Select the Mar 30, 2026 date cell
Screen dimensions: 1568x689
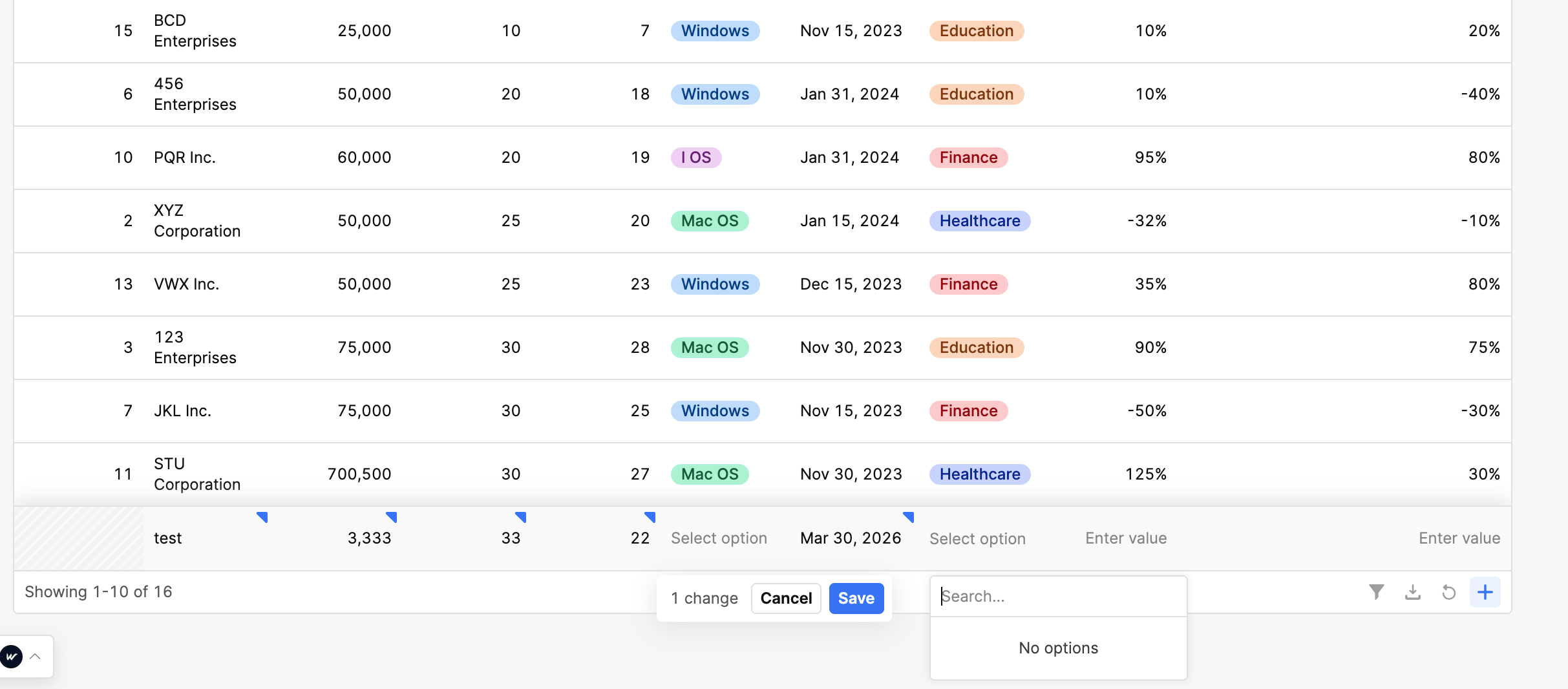pos(851,538)
